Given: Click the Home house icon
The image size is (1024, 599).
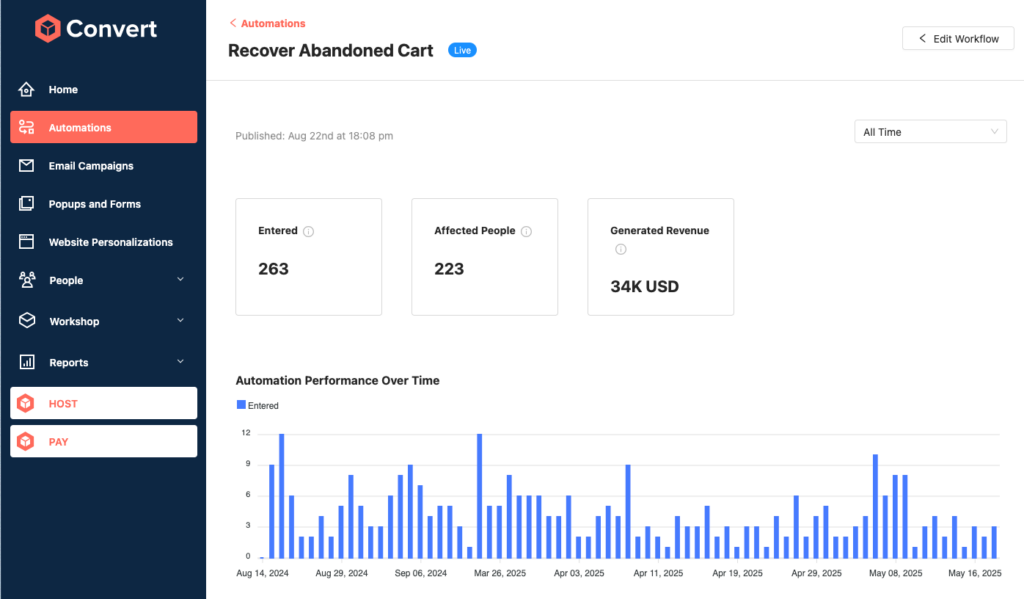Looking at the screenshot, I should pyautogui.click(x=26, y=89).
